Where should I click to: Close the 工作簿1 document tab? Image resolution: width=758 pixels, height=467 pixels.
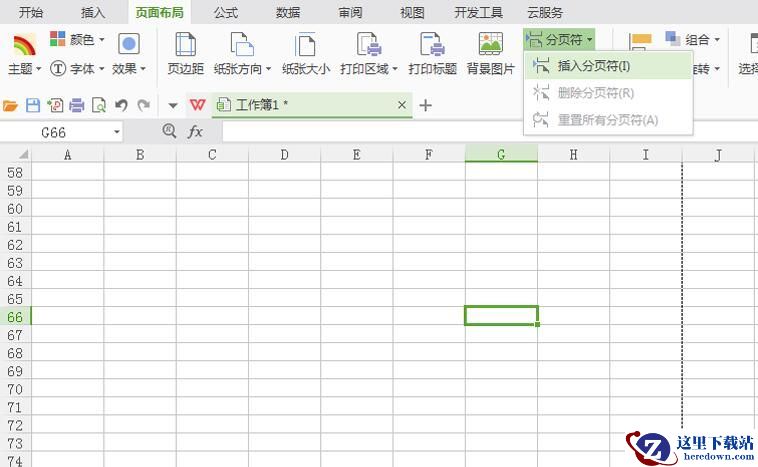coord(402,105)
